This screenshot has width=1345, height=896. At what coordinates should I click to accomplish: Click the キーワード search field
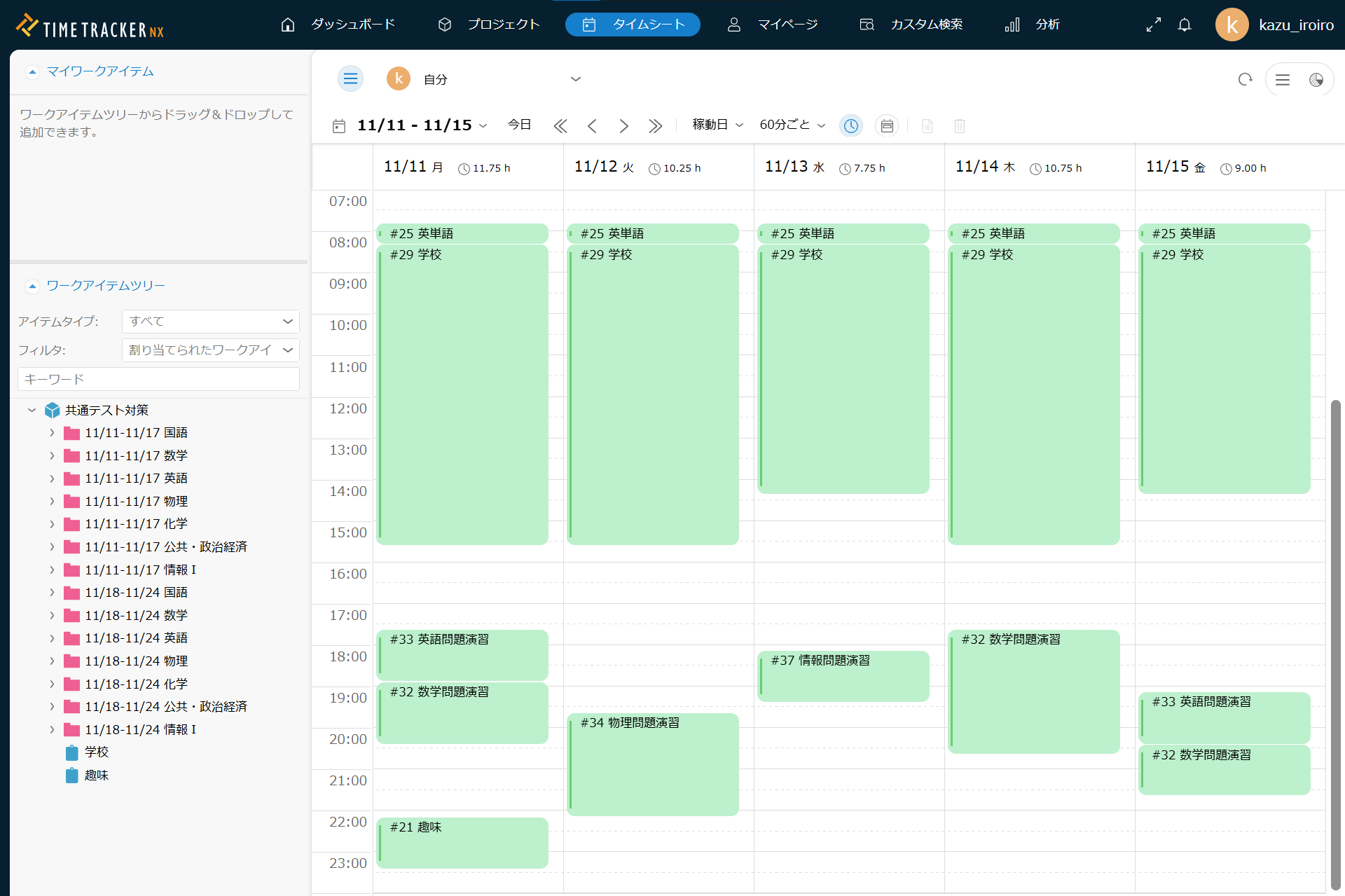pos(158,379)
